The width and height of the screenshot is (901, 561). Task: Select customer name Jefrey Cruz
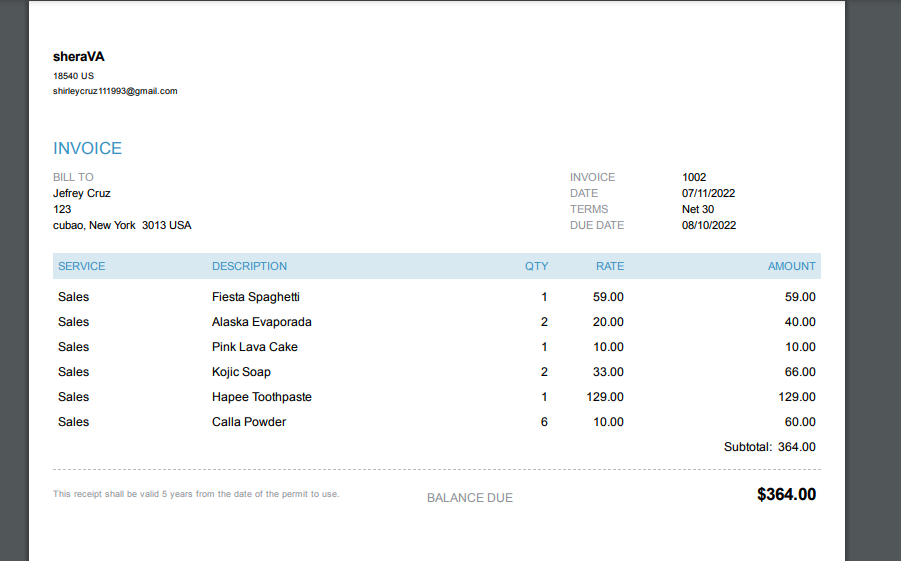click(x=82, y=193)
